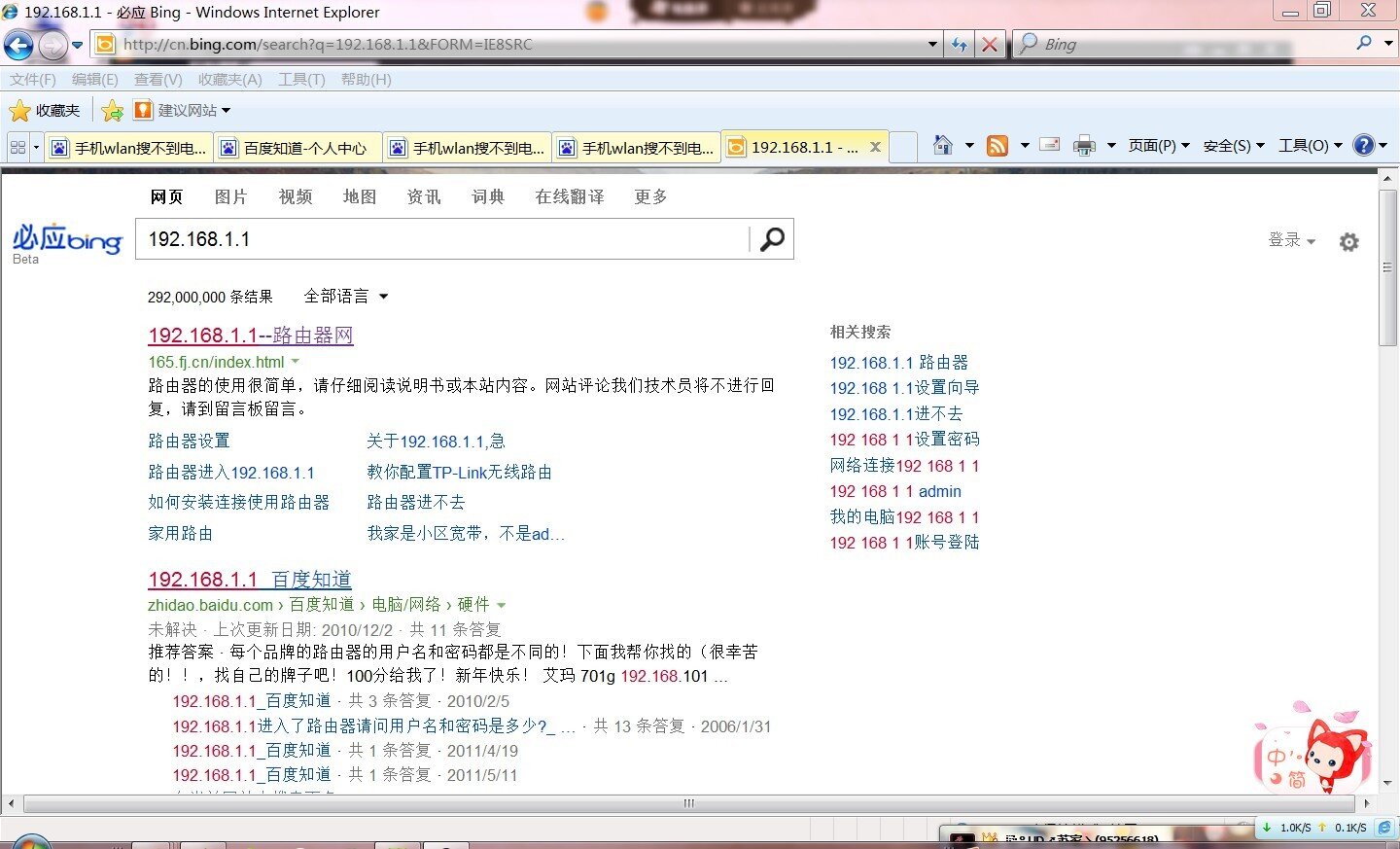Open result 192.168.1.1--路由器网
1400x849 pixels.
point(250,336)
